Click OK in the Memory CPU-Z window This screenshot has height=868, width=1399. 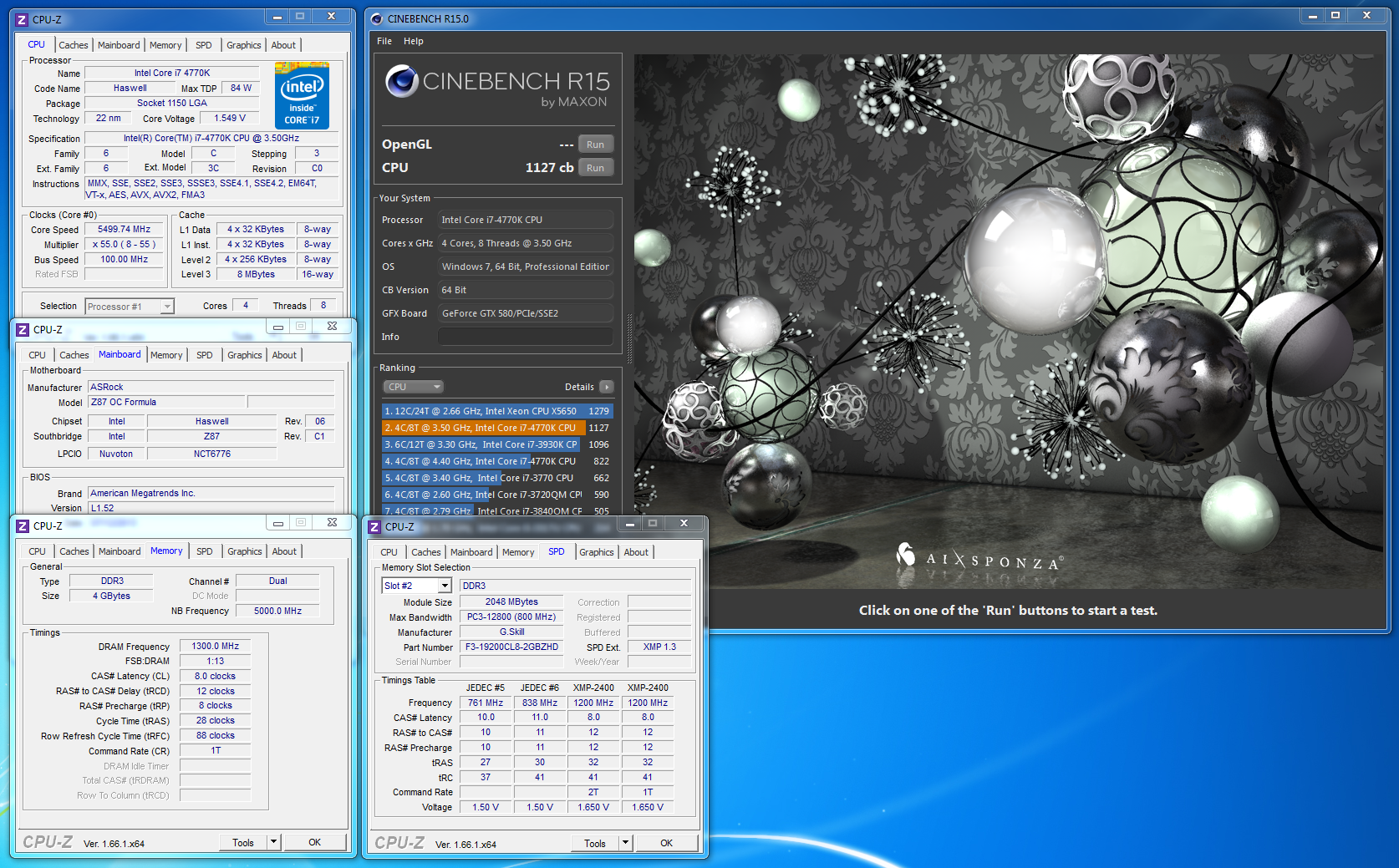(315, 842)
